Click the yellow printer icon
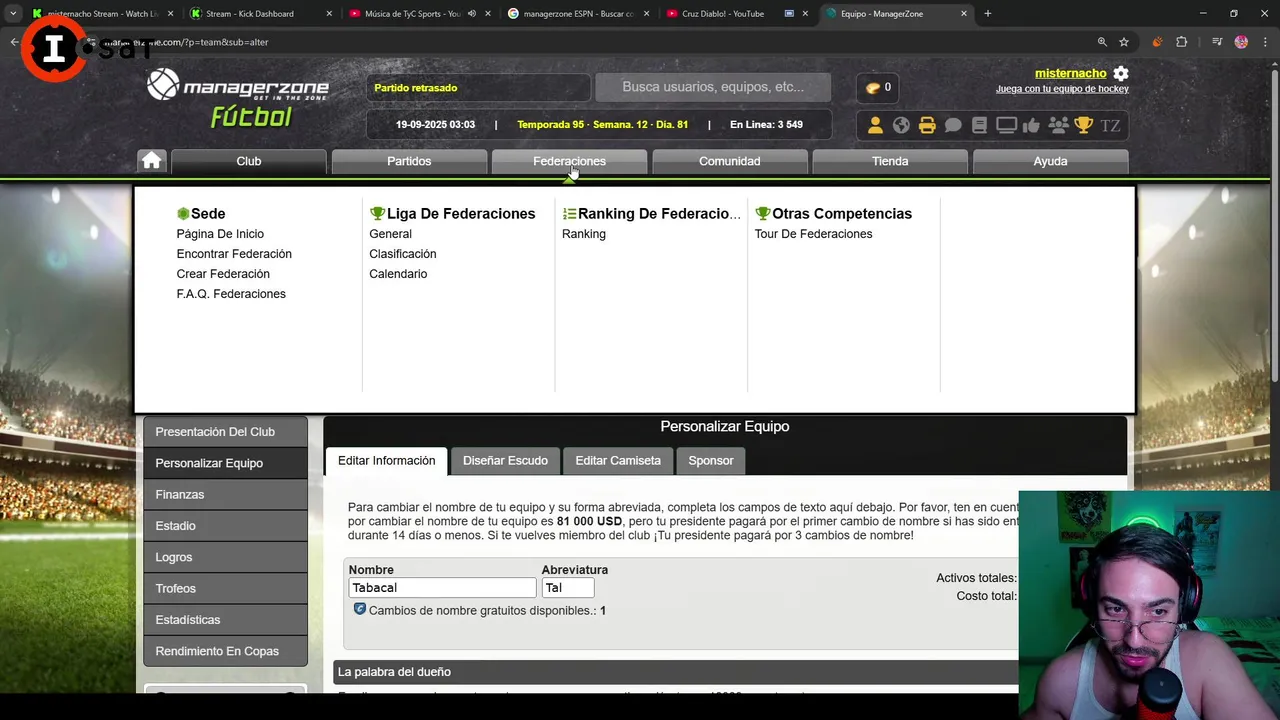The height and width of the screenshot is (720, 1280). tap(927, 125)
